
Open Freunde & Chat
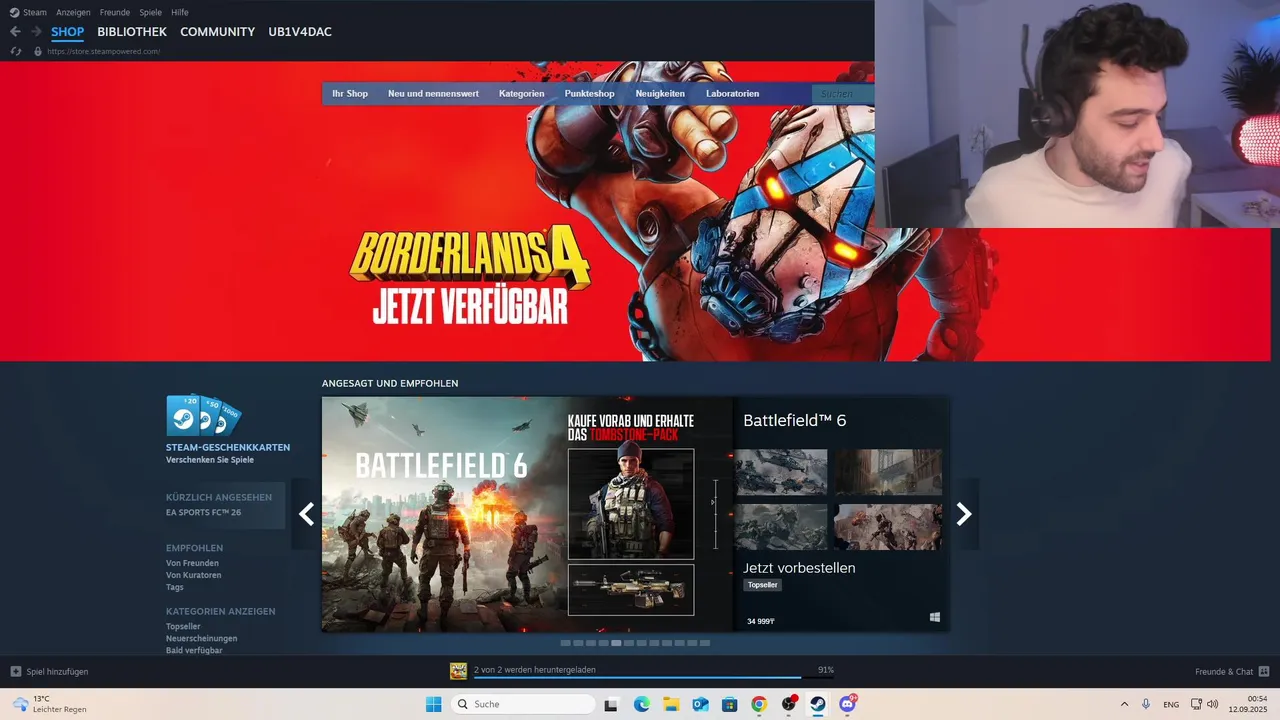click(x=1232, y=672)
